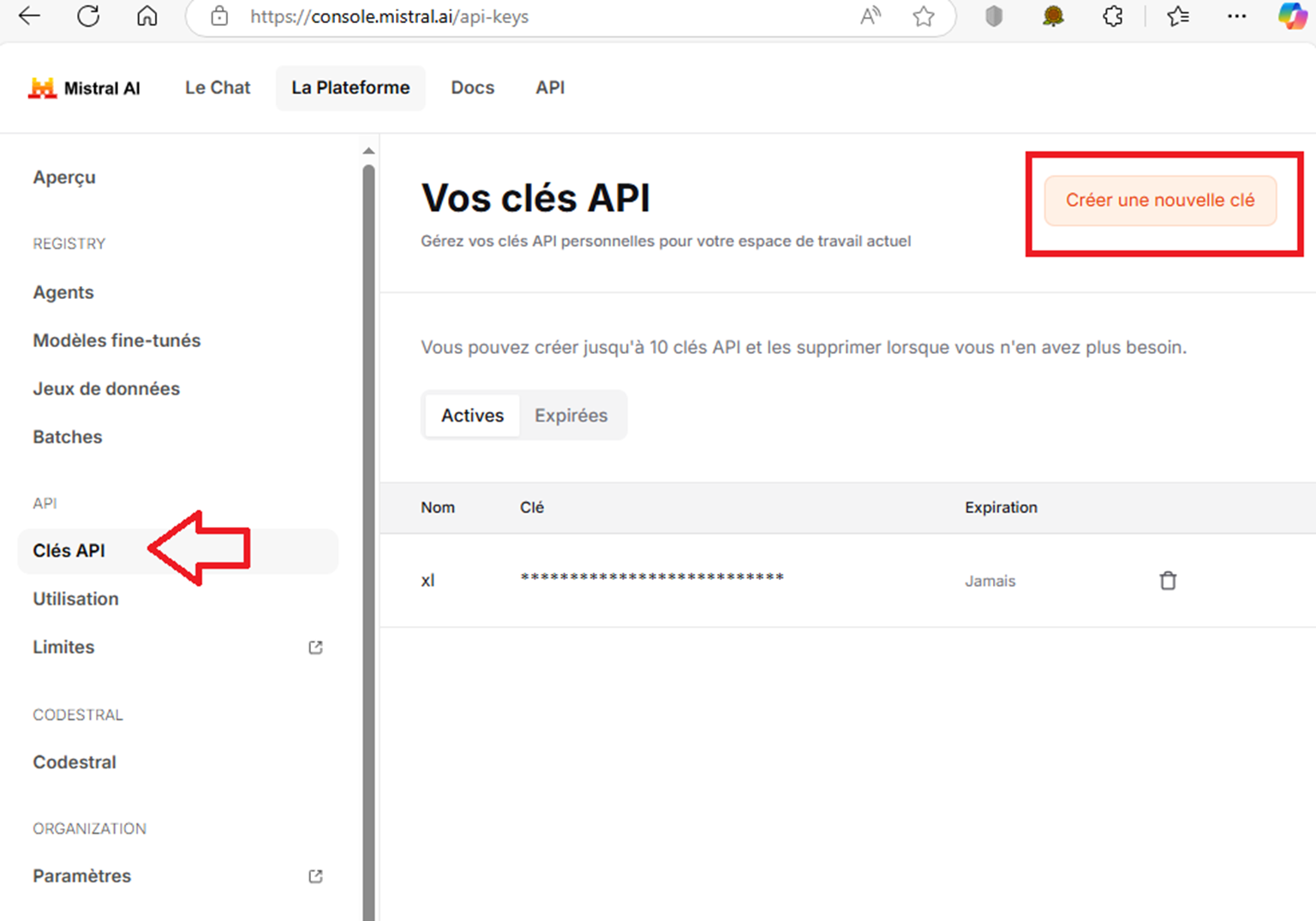Click Créer une nouvelle clé button
This screenshot has width=1316, height=921.
pyautogui.click(x=1160, y=200)
